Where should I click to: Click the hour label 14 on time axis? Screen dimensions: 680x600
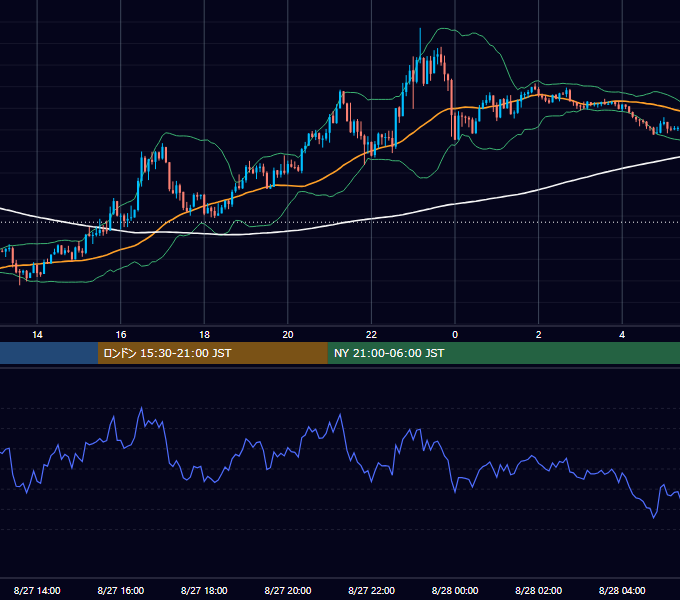37,335
